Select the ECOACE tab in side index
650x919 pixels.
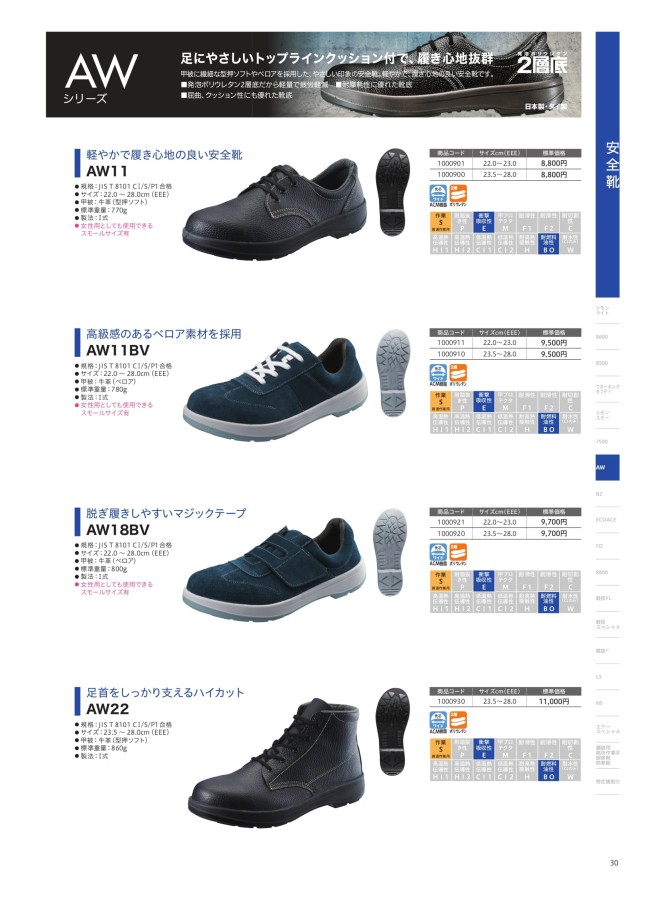(607, 520)
